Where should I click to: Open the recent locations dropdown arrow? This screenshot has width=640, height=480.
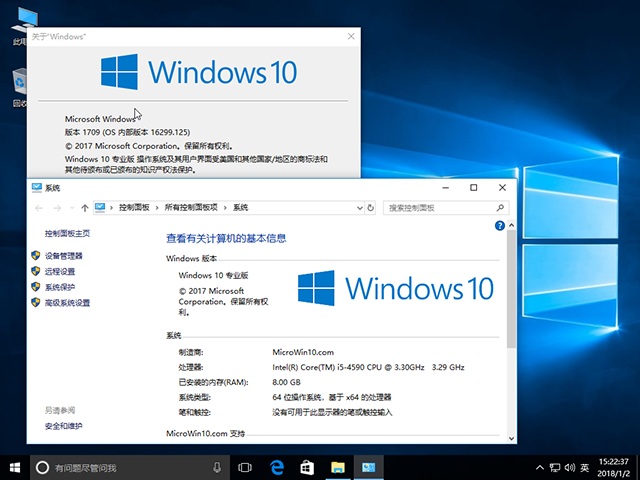[72, 208]
